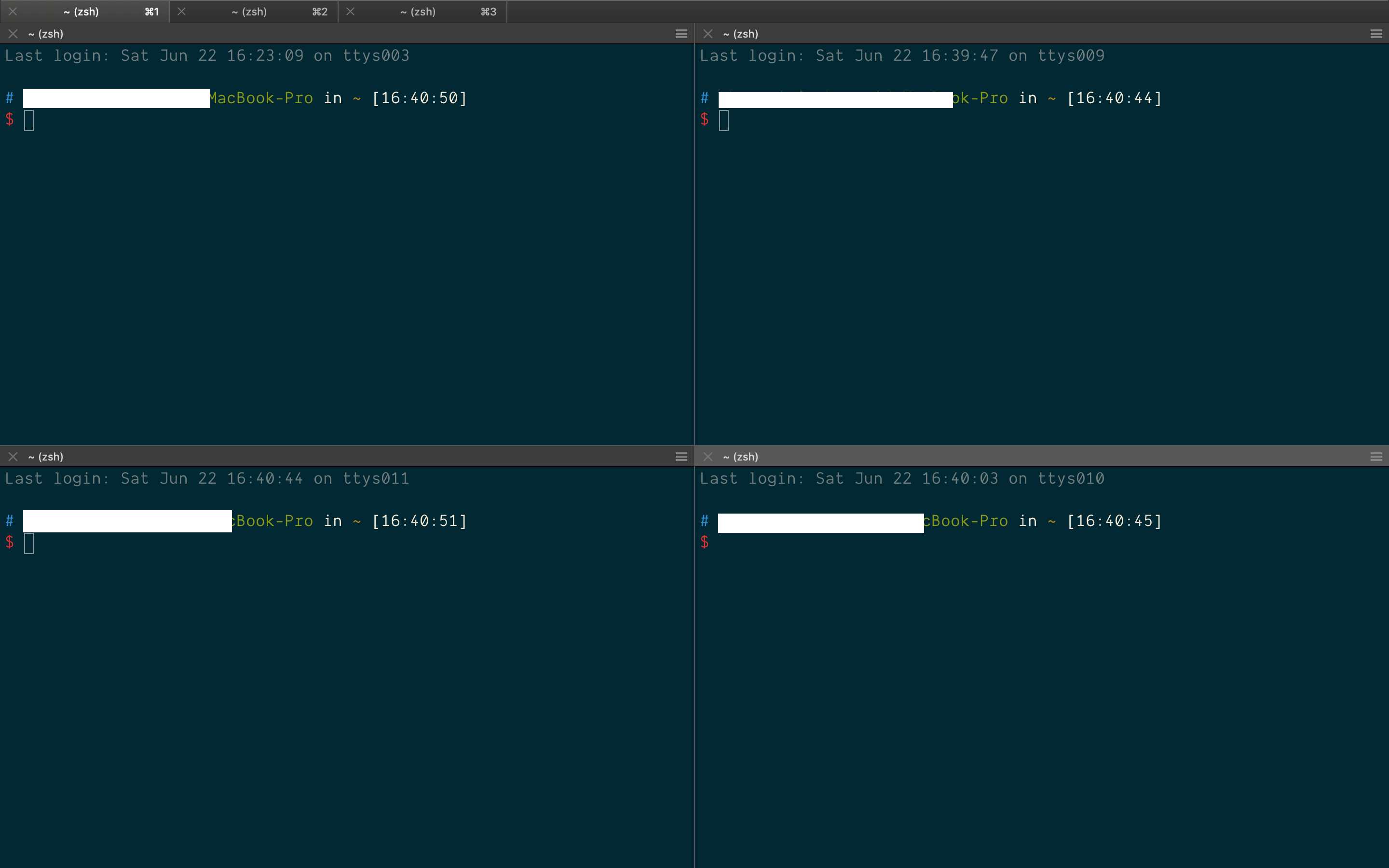Close the ttys011 pane with its X icon
The height and width of the screenshot is (868, 1389).
tap(13, 456)
